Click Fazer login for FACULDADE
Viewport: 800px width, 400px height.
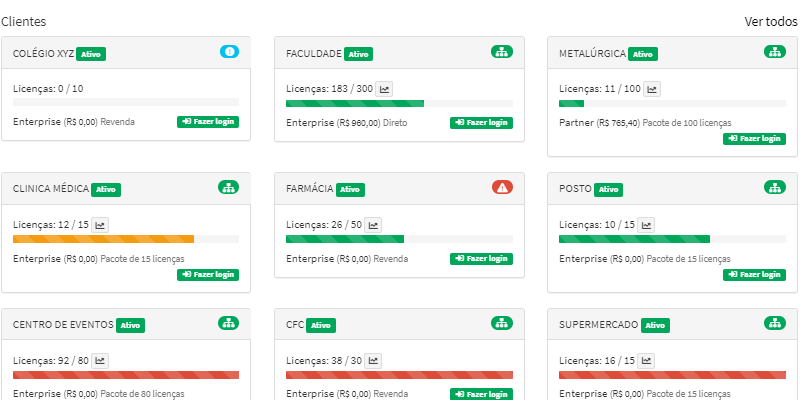pos(481,122)
